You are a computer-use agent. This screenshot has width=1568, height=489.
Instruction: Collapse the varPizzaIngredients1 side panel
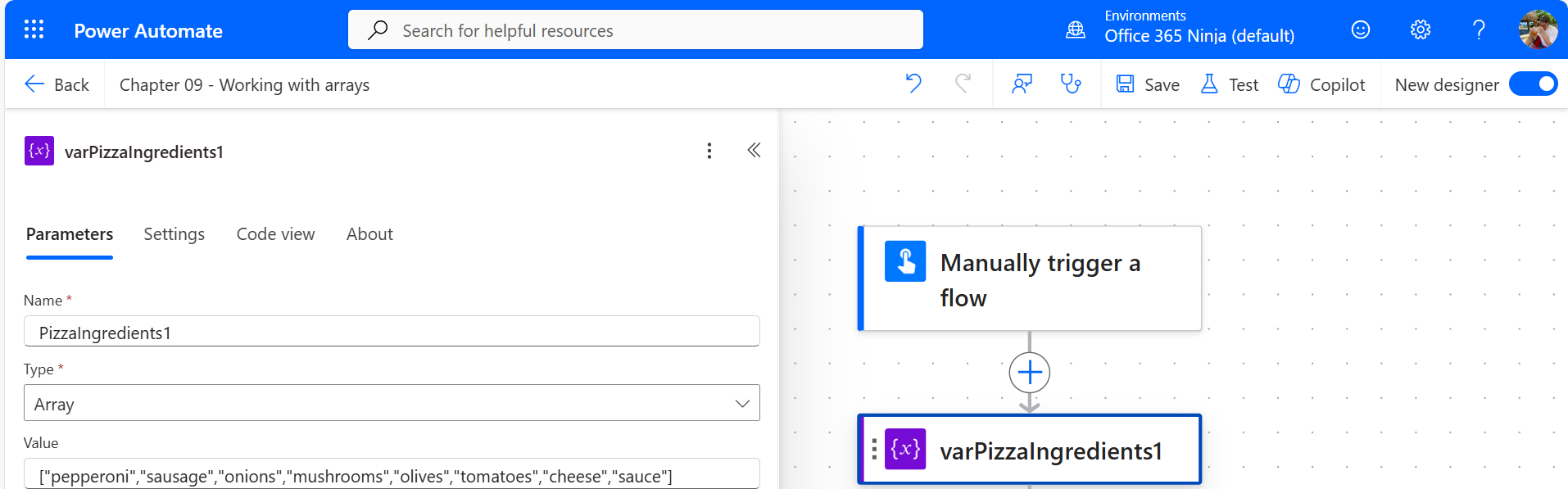pos(754,151)
